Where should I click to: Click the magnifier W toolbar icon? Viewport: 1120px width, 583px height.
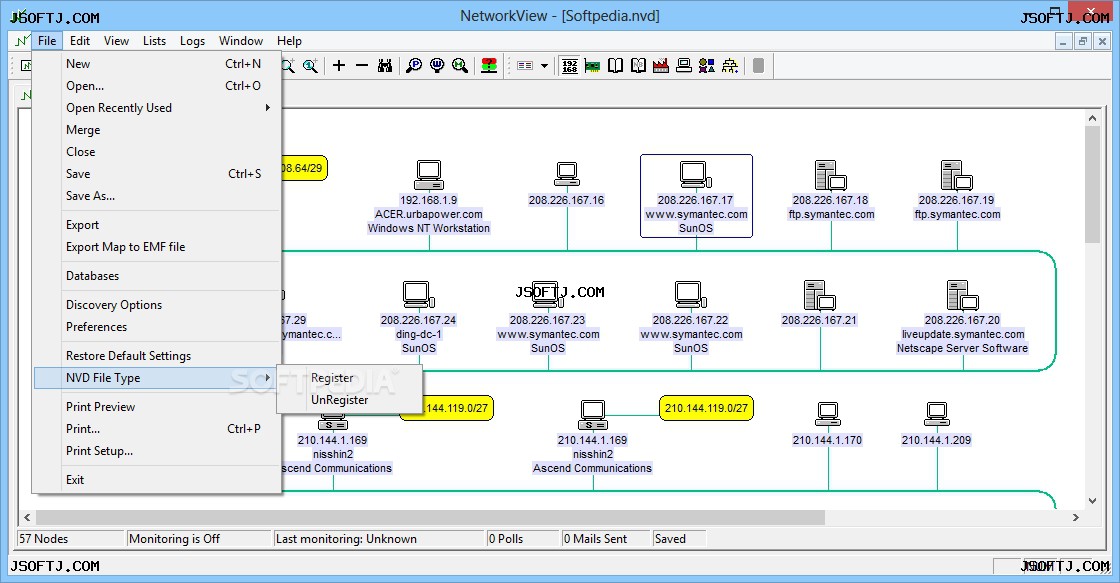(x=437, y=66)
